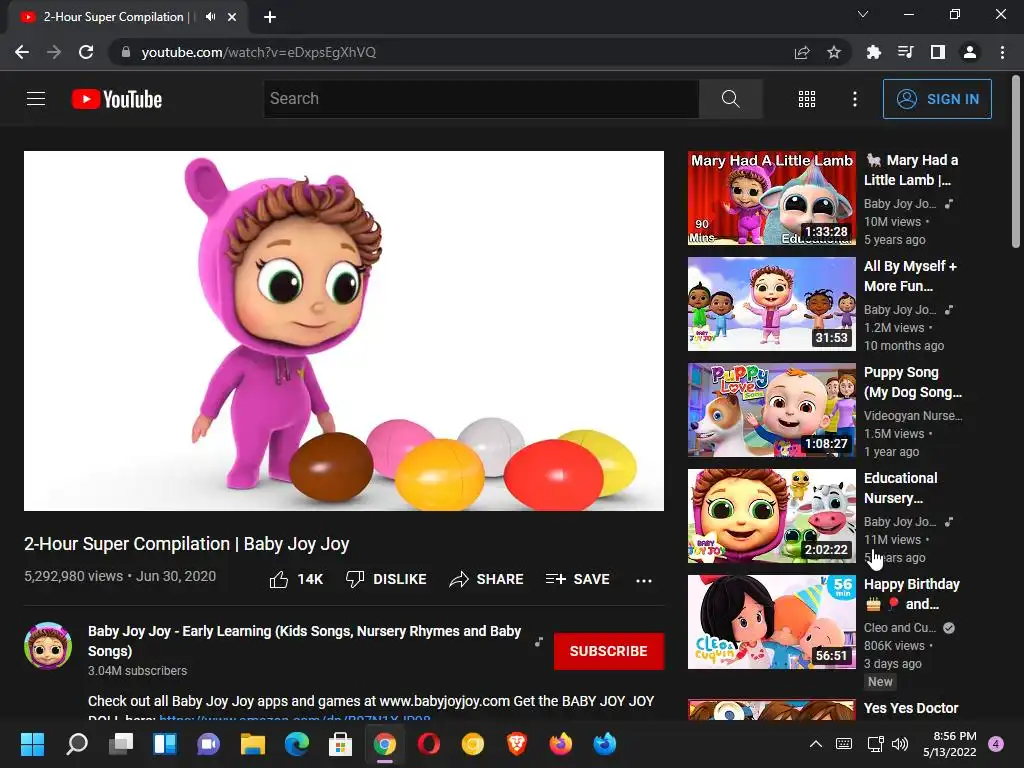
Task: Open Educational Nursery video thumbnail
Action: pyautogui.click(x=771, y=515)
